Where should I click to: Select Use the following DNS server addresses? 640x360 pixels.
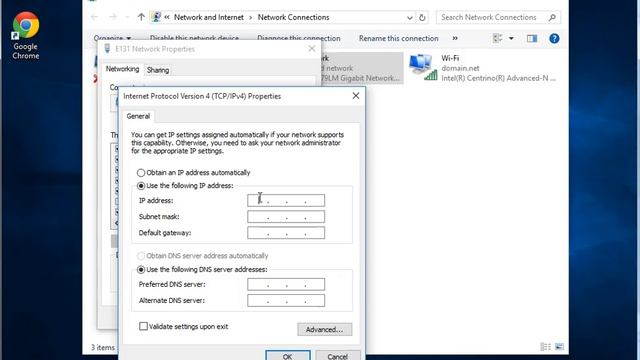pyautogui.click(x=141, y=269)
